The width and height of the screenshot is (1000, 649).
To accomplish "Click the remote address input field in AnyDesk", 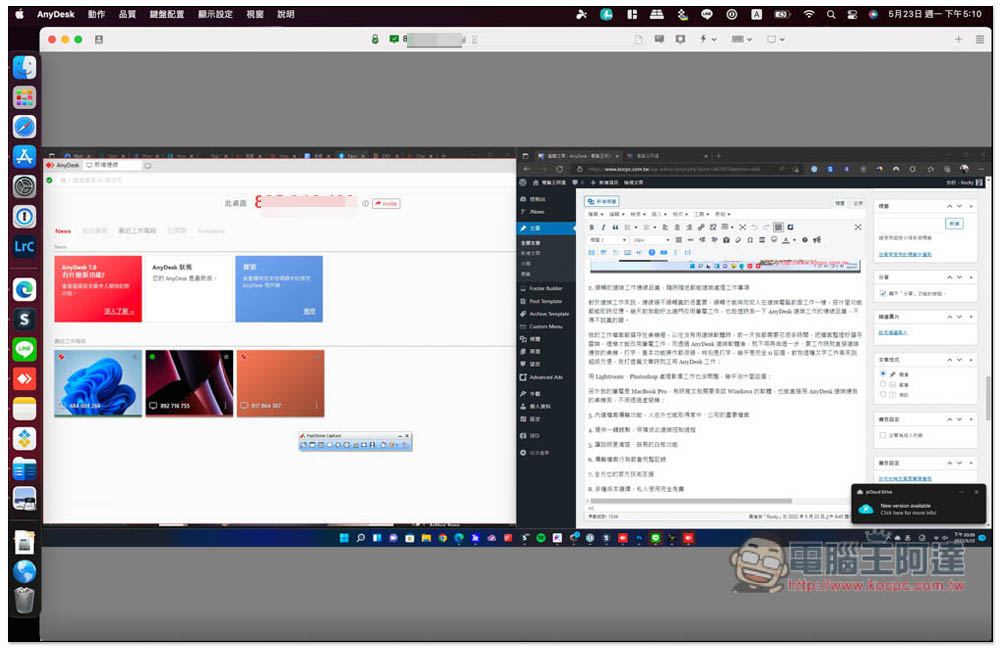I will coord(281,180).
